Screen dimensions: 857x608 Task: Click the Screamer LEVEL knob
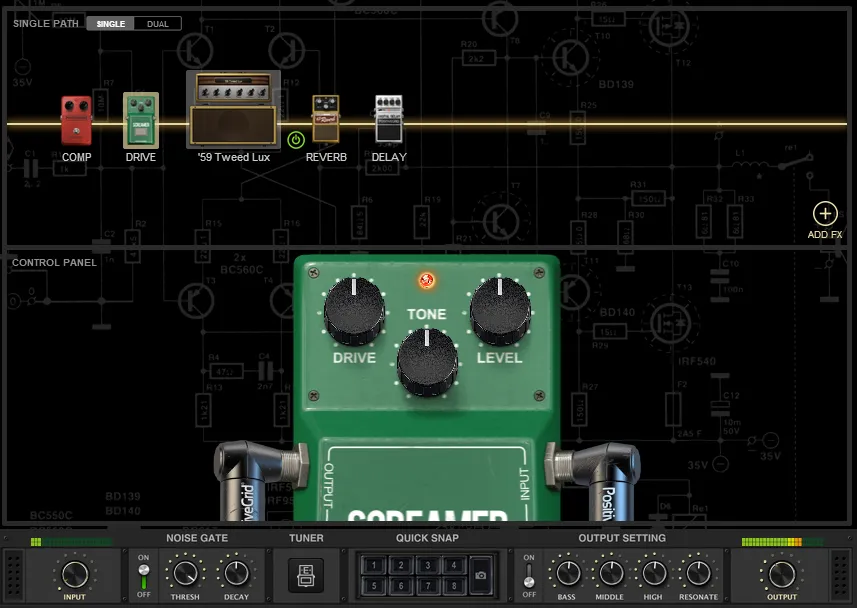pyautogui.click(x=500, y=311)
